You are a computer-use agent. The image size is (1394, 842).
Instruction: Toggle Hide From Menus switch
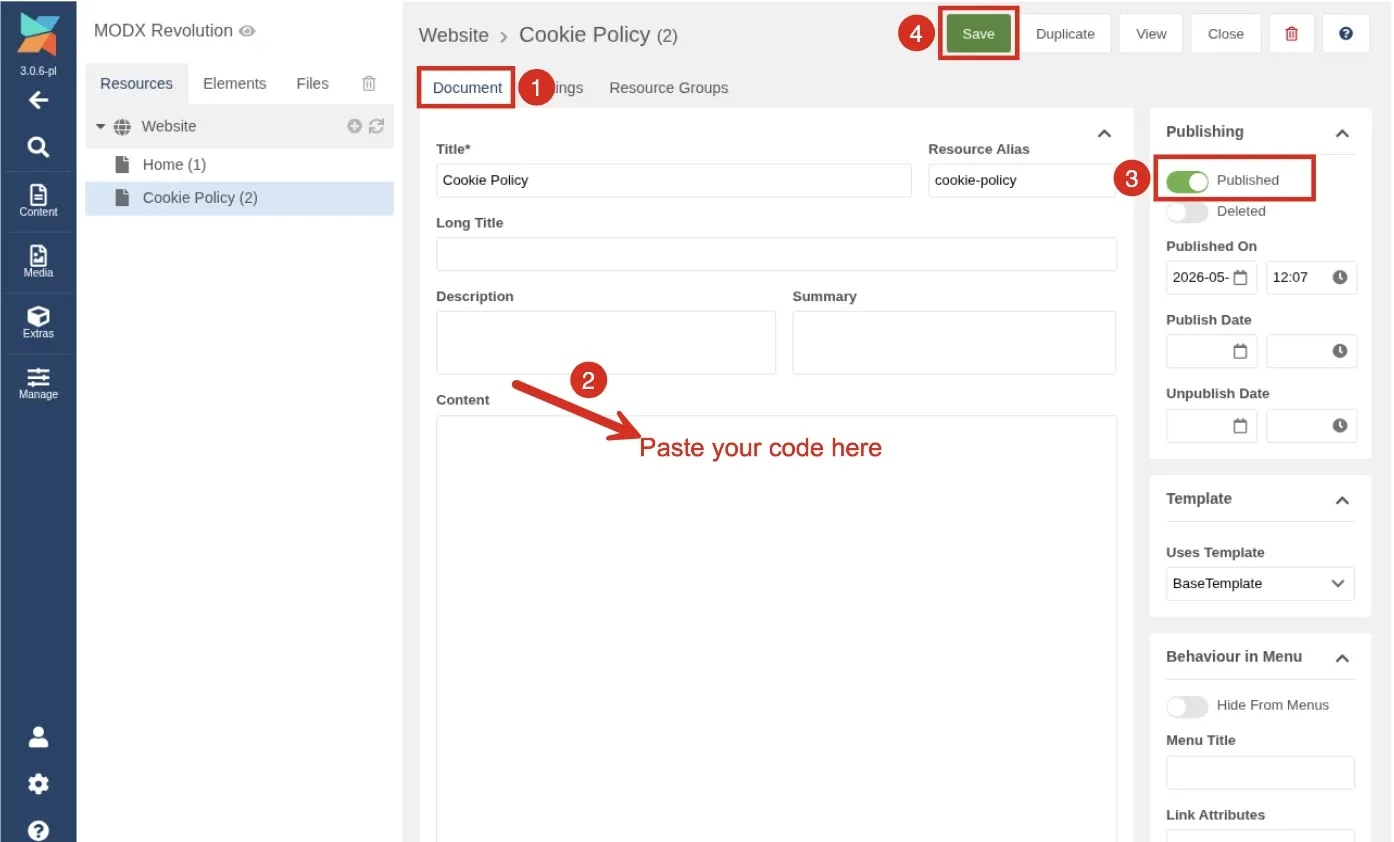1187,706
